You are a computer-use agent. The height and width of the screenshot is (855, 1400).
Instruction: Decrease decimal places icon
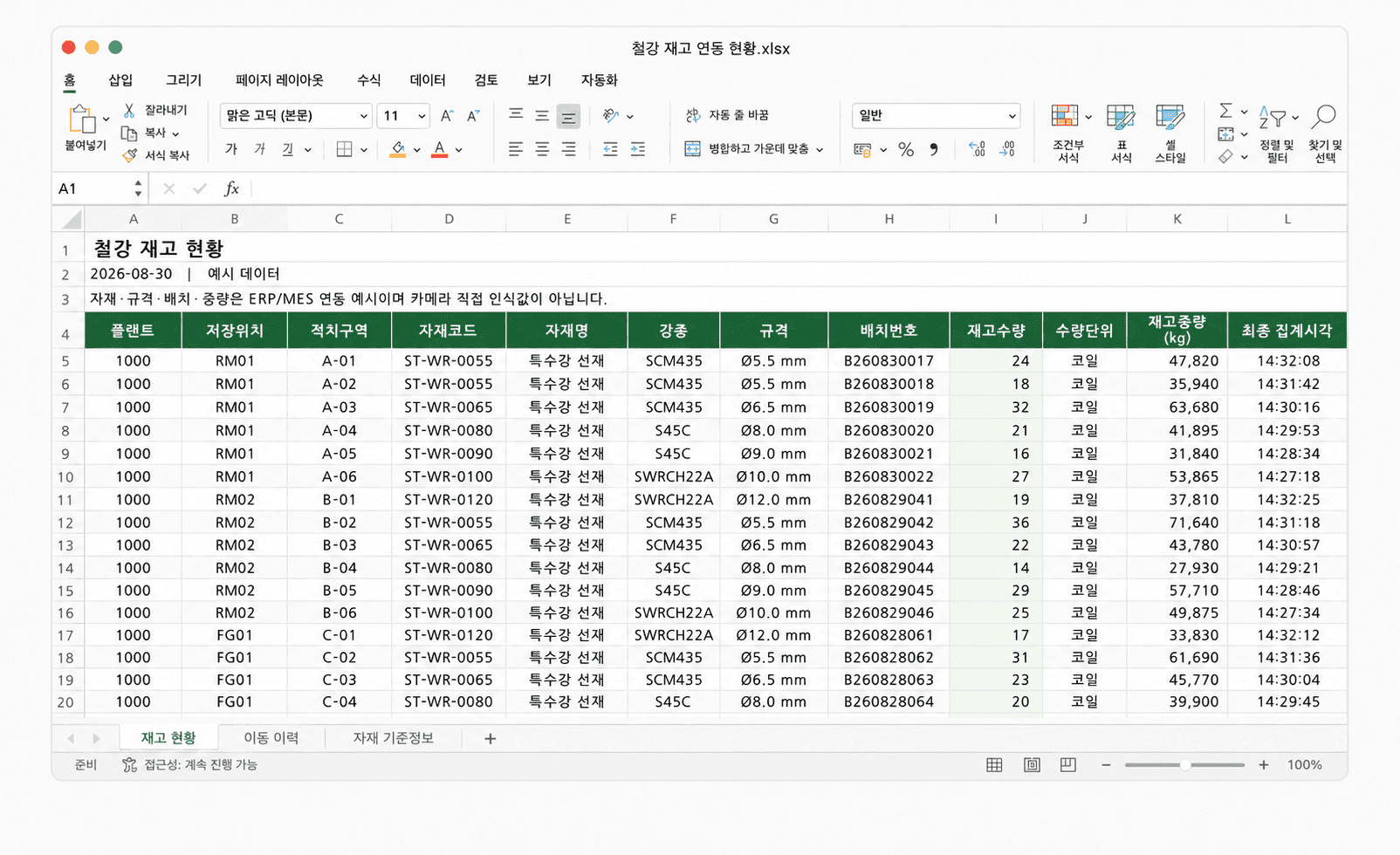pyautogui.click(x=1007, y=150)
